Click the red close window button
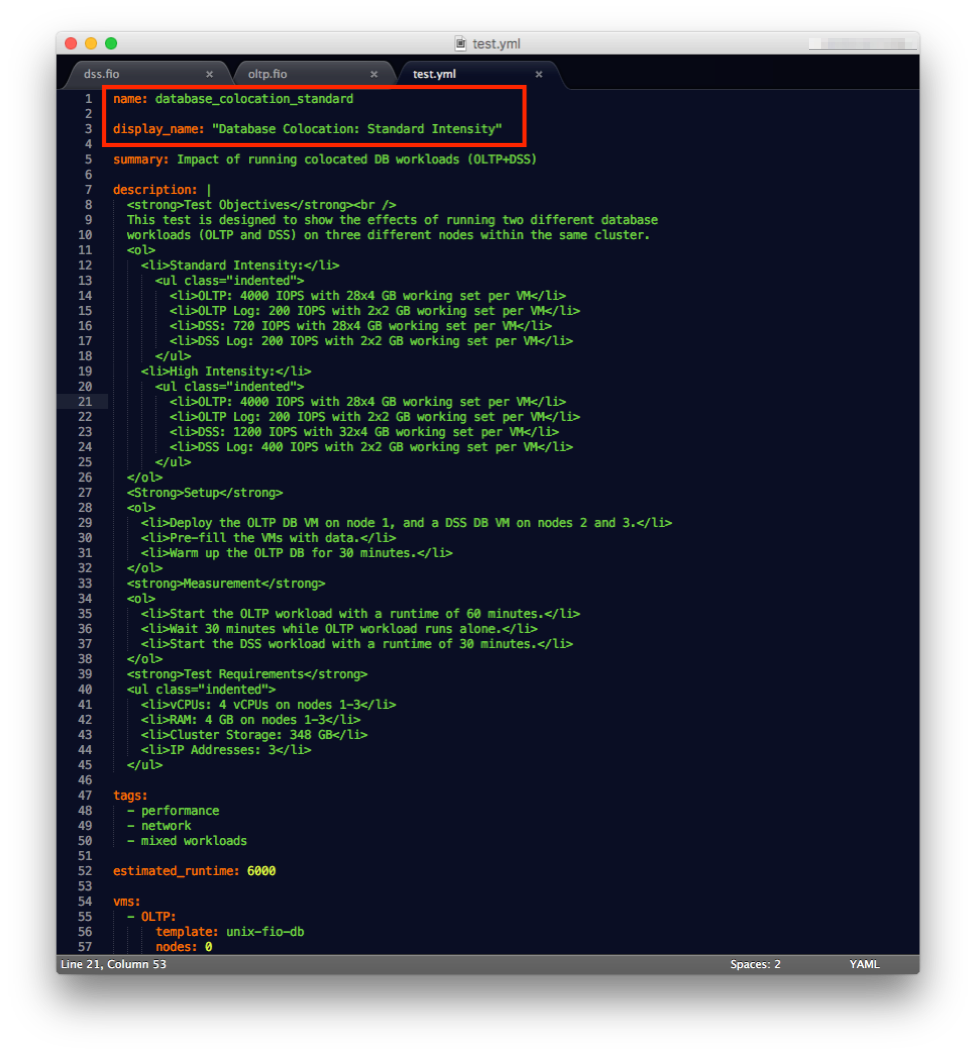975x1054 pixels. point(71,44)
